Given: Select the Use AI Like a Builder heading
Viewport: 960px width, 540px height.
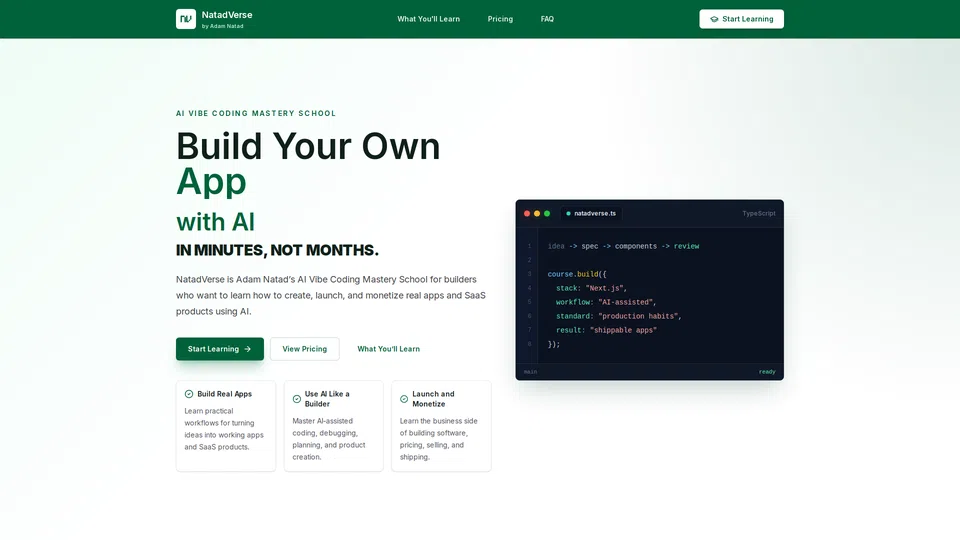Looking at the screenshot, I should pyautogui.click(x=327, y=399).
